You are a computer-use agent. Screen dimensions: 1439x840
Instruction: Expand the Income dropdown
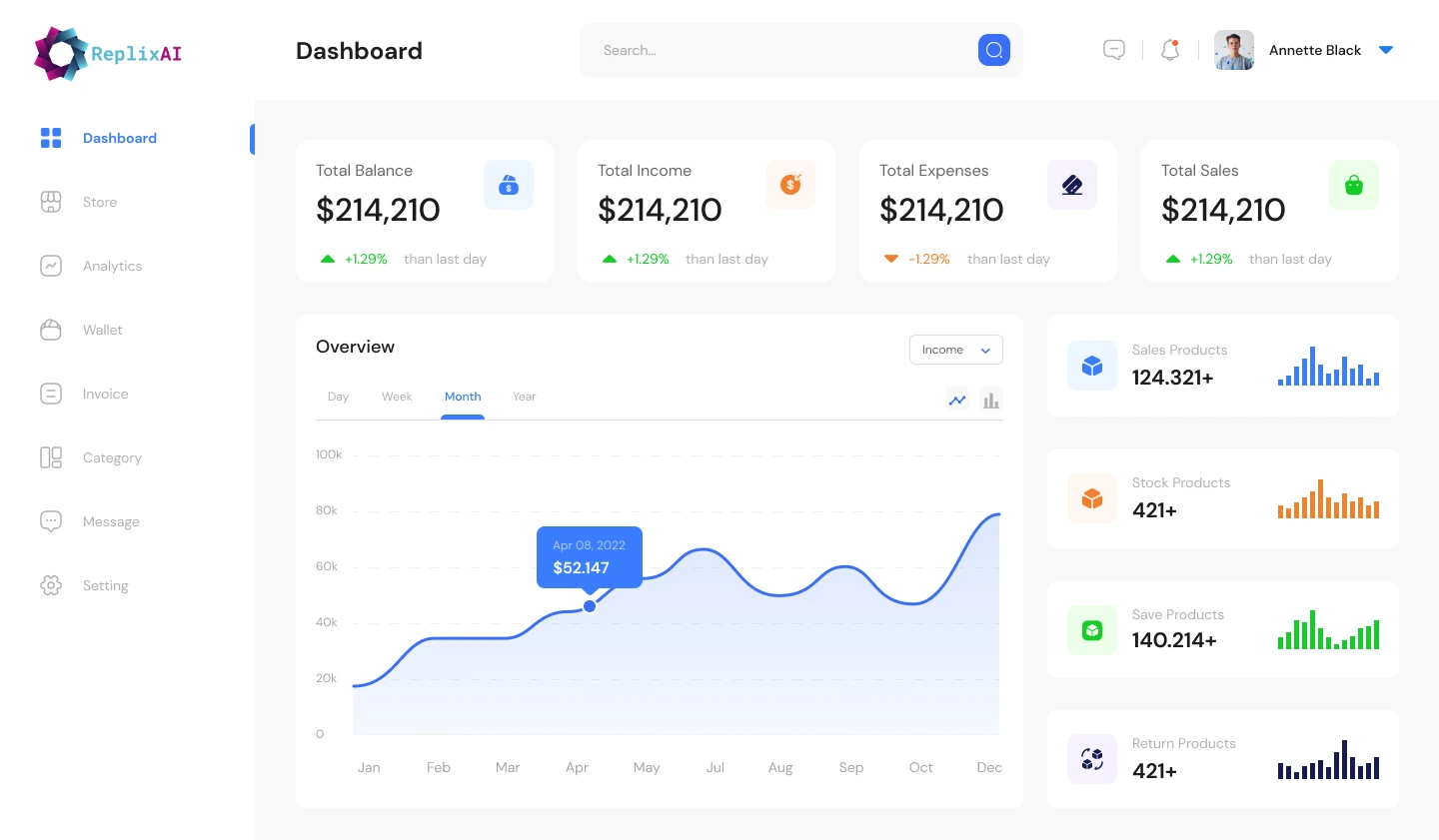pos(955,350)
